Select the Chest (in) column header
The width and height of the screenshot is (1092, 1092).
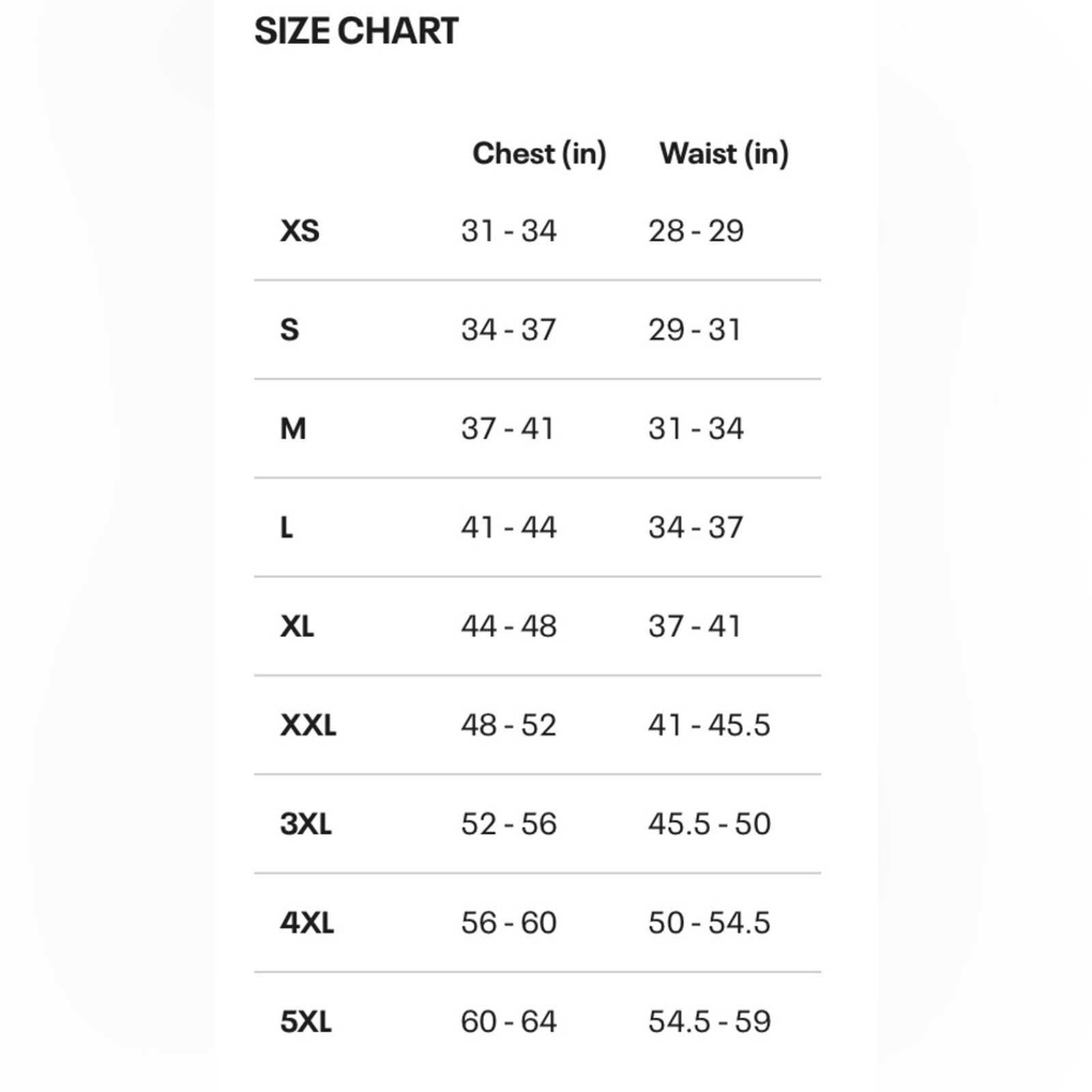tap(539, 154)
